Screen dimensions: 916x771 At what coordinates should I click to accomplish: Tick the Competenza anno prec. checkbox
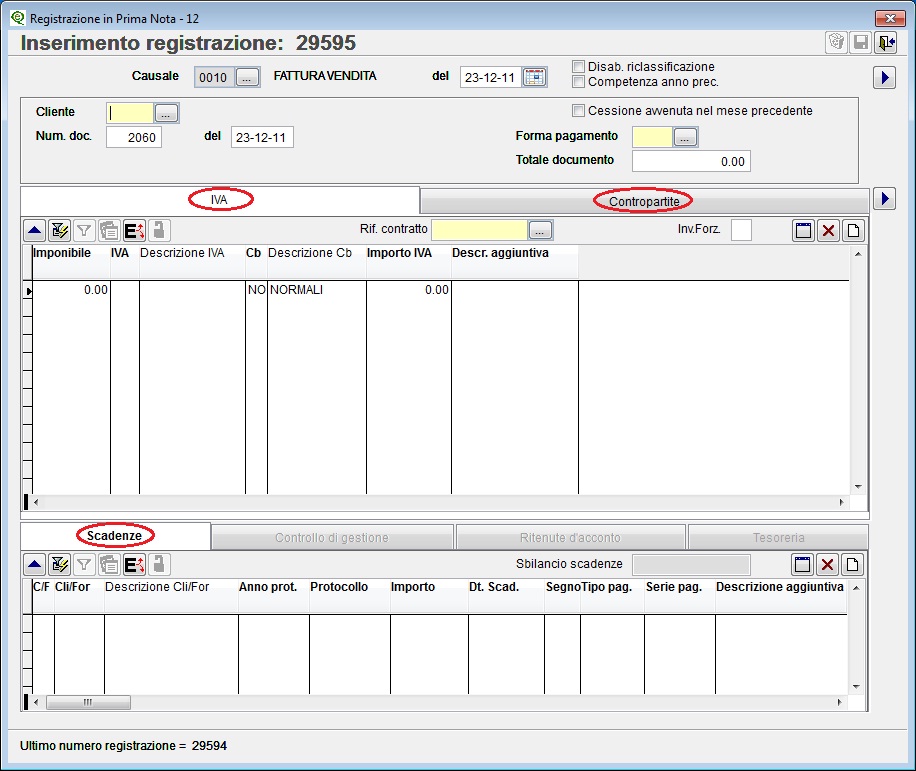pyautogui.click(x=579, y=82)
